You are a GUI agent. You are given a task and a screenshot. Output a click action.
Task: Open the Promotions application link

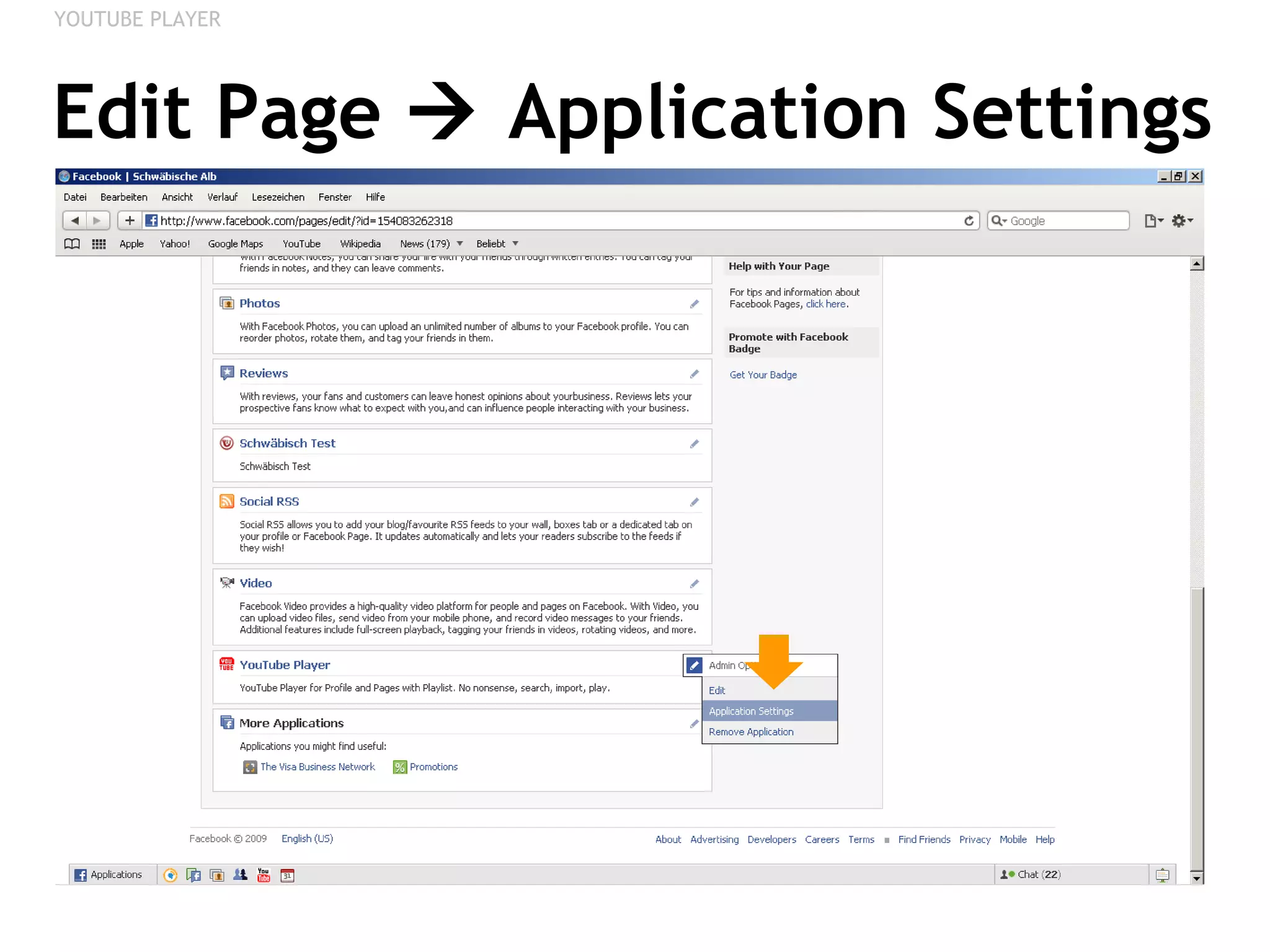point(433,767)
